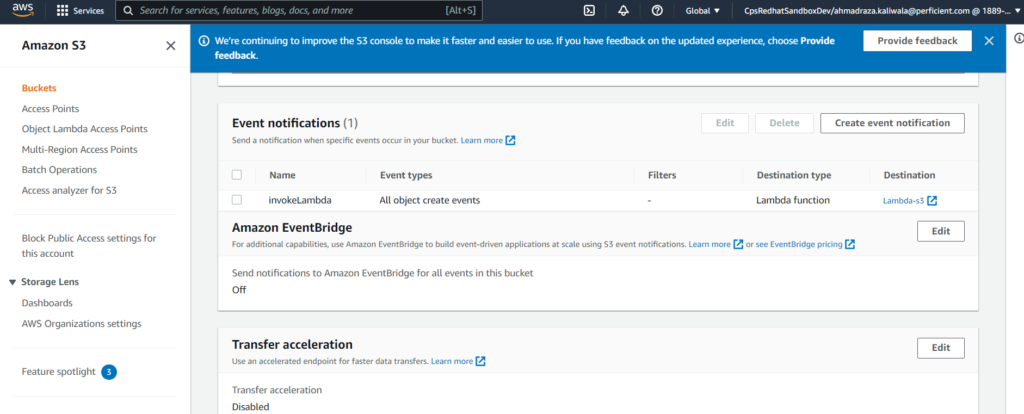
Task: Open Storage Lens Dashboards
Action: [47, 303]
